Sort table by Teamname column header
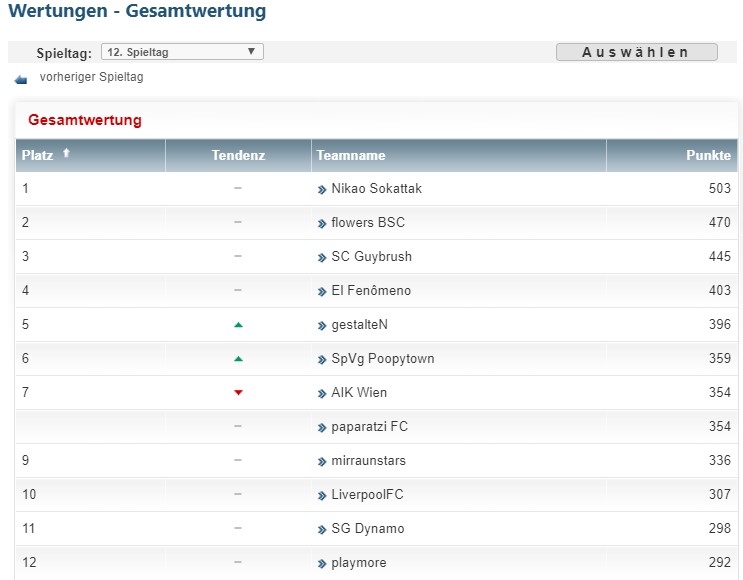The image size is (743, 580). click(351, 156)
